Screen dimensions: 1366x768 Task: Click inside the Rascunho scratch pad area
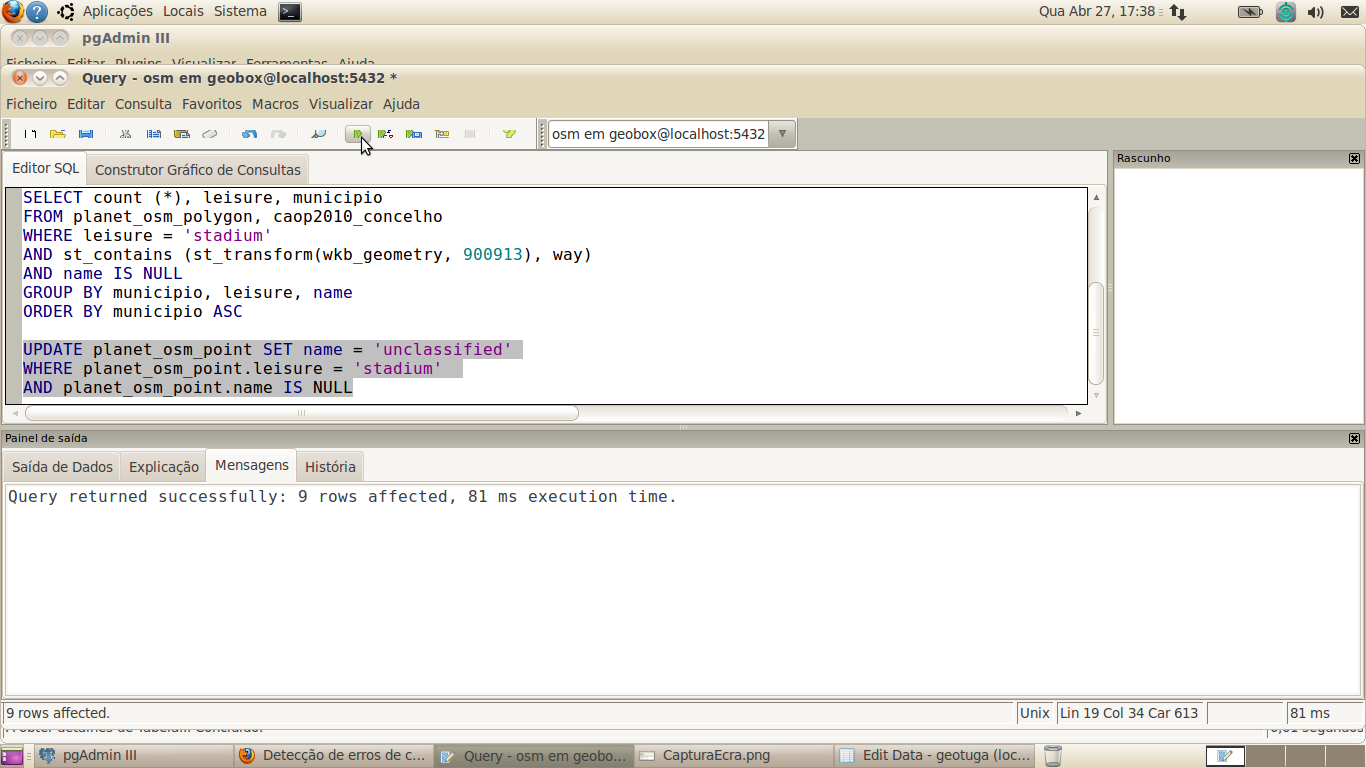coord(1238,295)
